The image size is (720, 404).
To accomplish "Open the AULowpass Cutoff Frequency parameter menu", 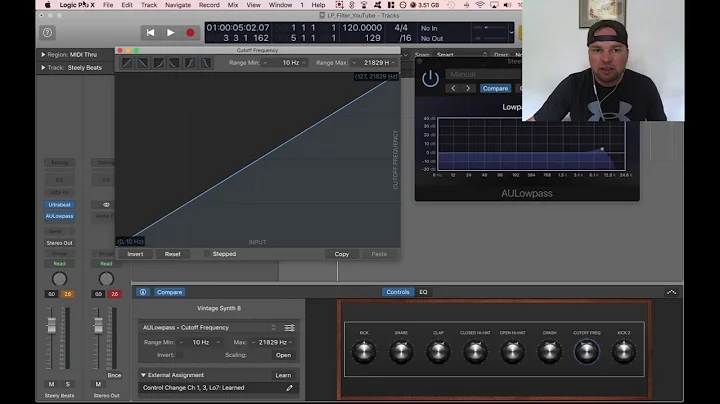I will pos(209,328).
